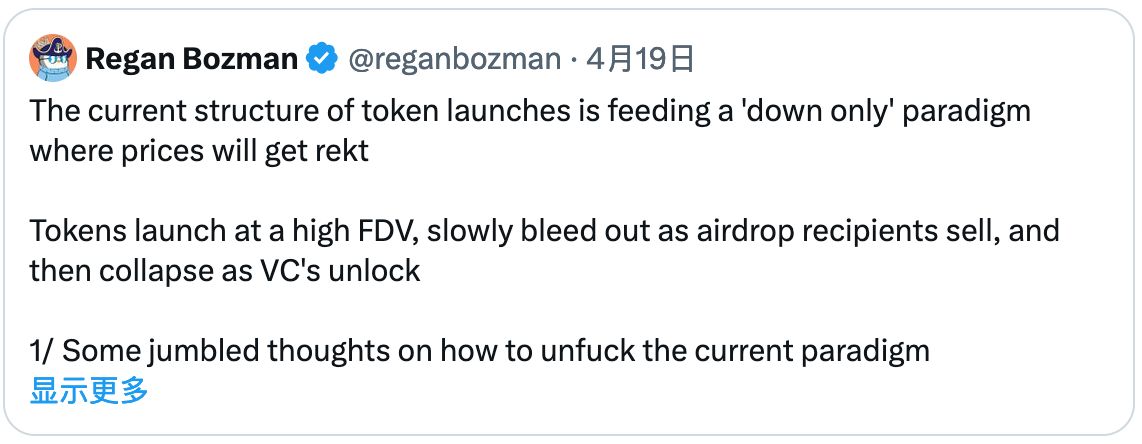
Task: Click the empty area right of 显示更多
Action: 600,391
